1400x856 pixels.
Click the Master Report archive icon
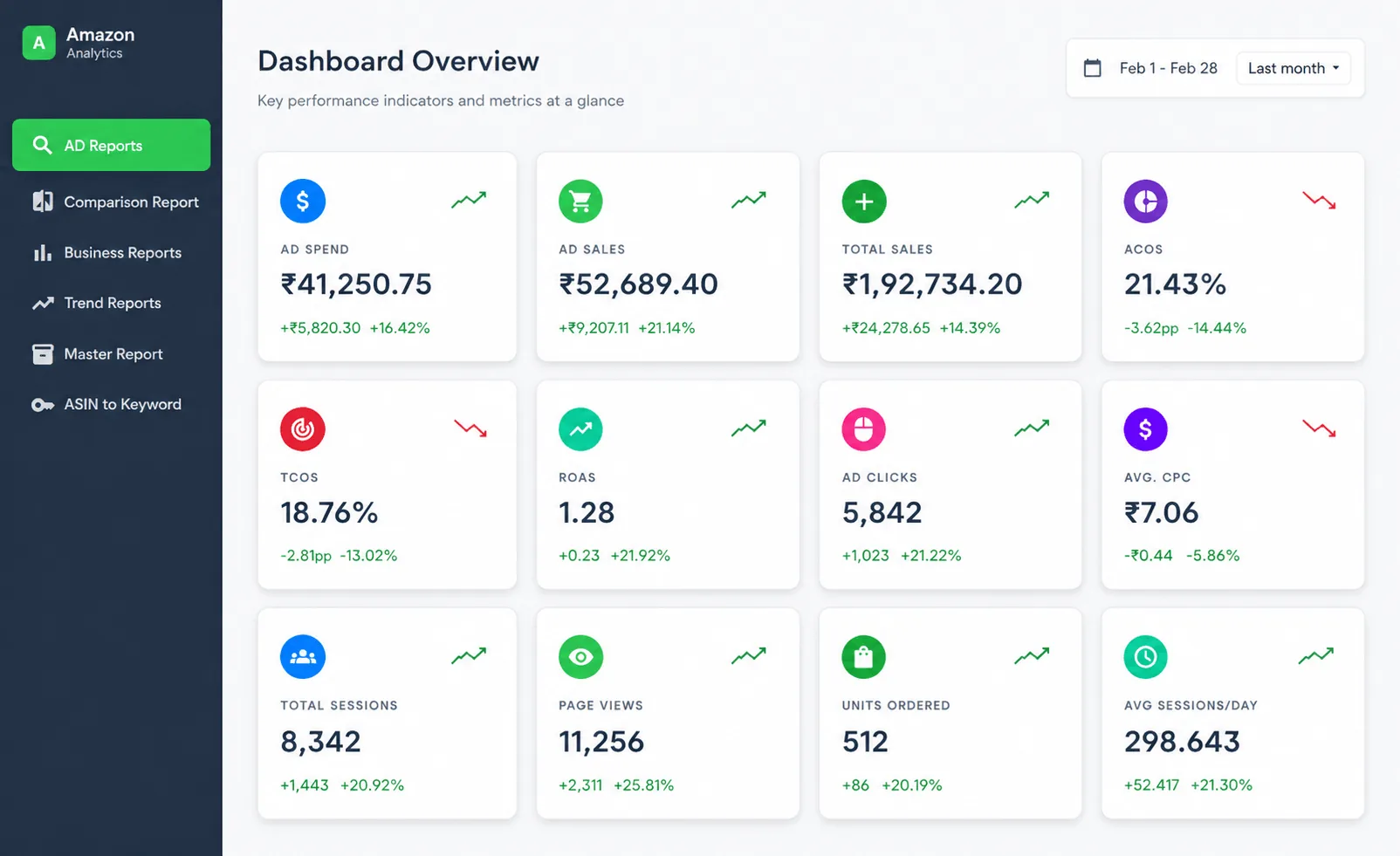tap(42, 353)
